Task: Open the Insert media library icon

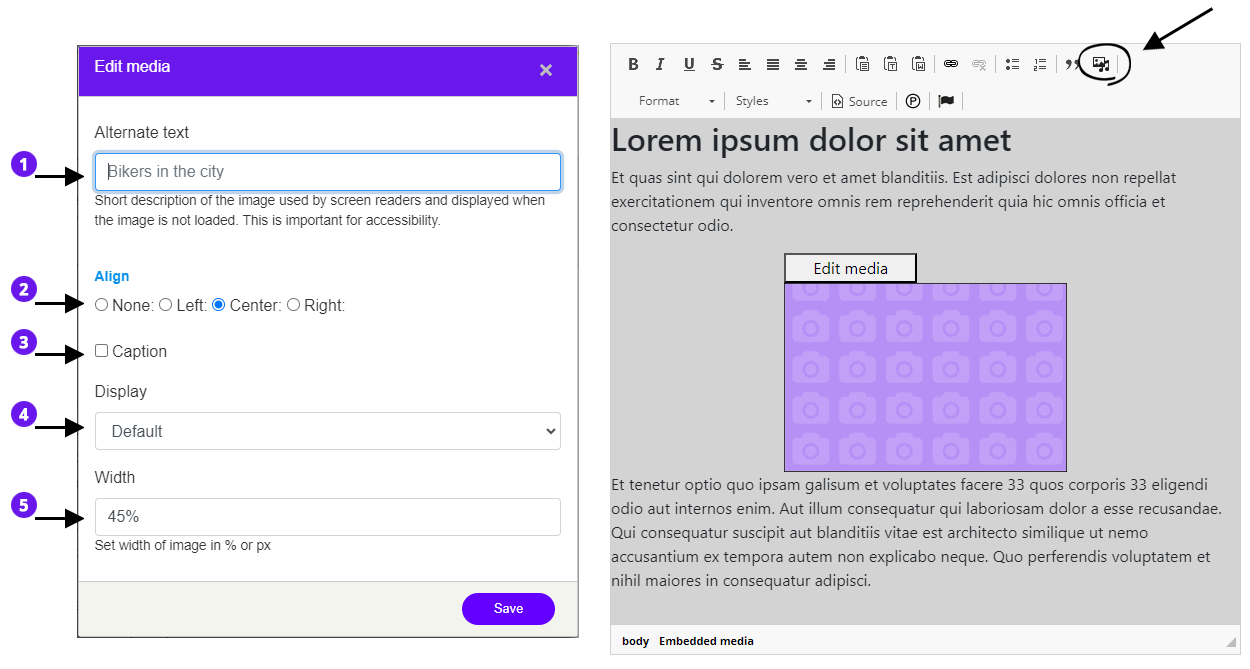Action: tap(1101, 64)
